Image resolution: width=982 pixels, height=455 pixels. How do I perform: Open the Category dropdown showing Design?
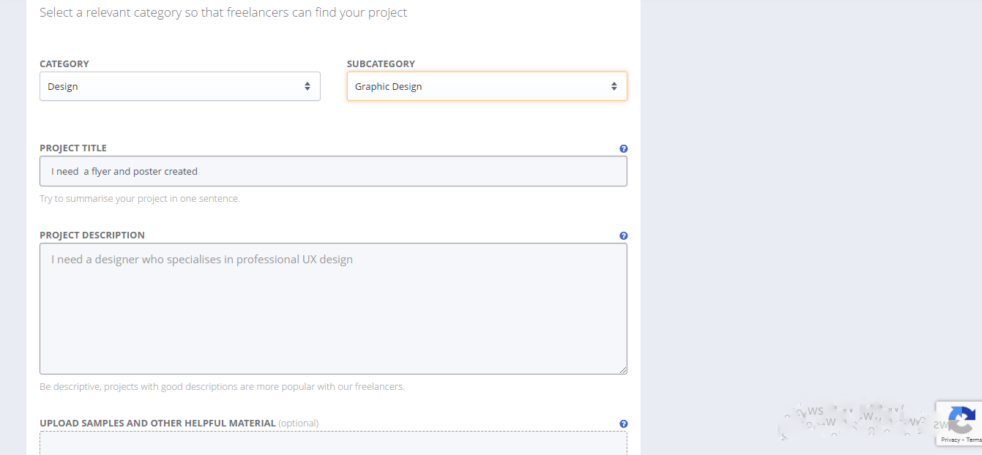pyautogui.click(x=180, y=86)
